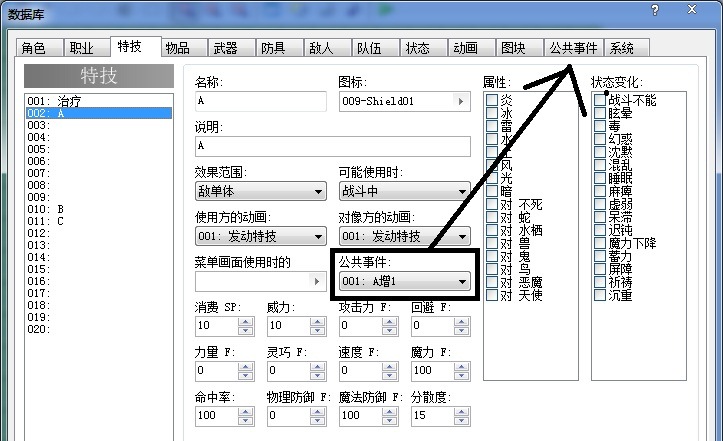Select skill 001: 治疗 in list
723x441 pixels.
click(x=99, y=101)
